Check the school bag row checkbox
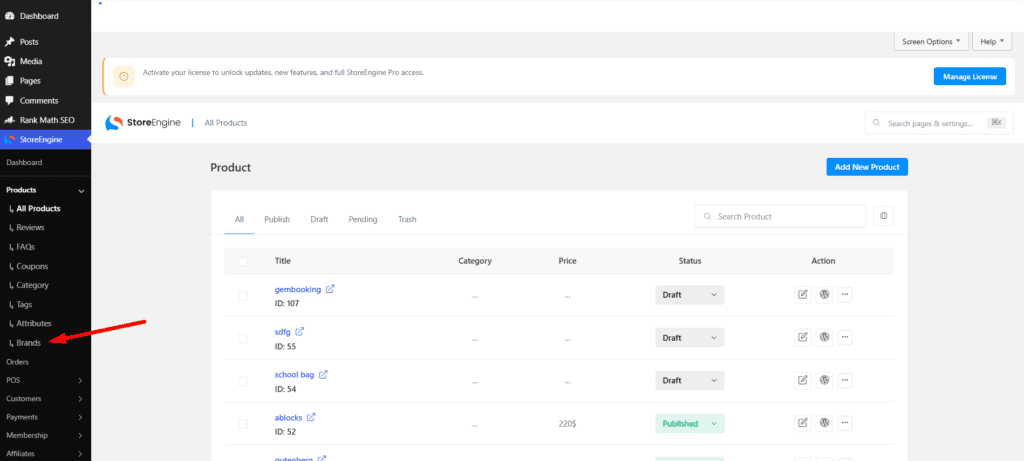The width and height of the screenshot is (1024, 461). [x=243, y=381]
